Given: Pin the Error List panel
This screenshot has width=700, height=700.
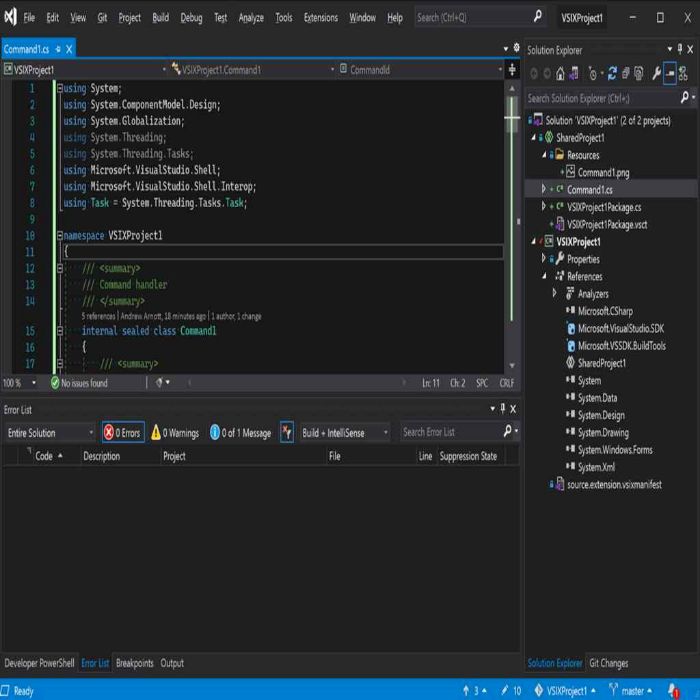Looking at the screenshot, I should click(503, 408).
